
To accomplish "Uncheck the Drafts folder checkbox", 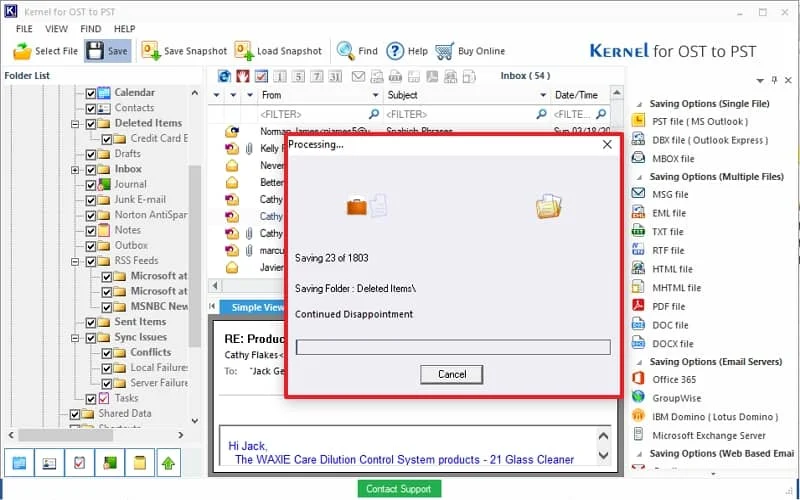I will click(x=90, y=155).
